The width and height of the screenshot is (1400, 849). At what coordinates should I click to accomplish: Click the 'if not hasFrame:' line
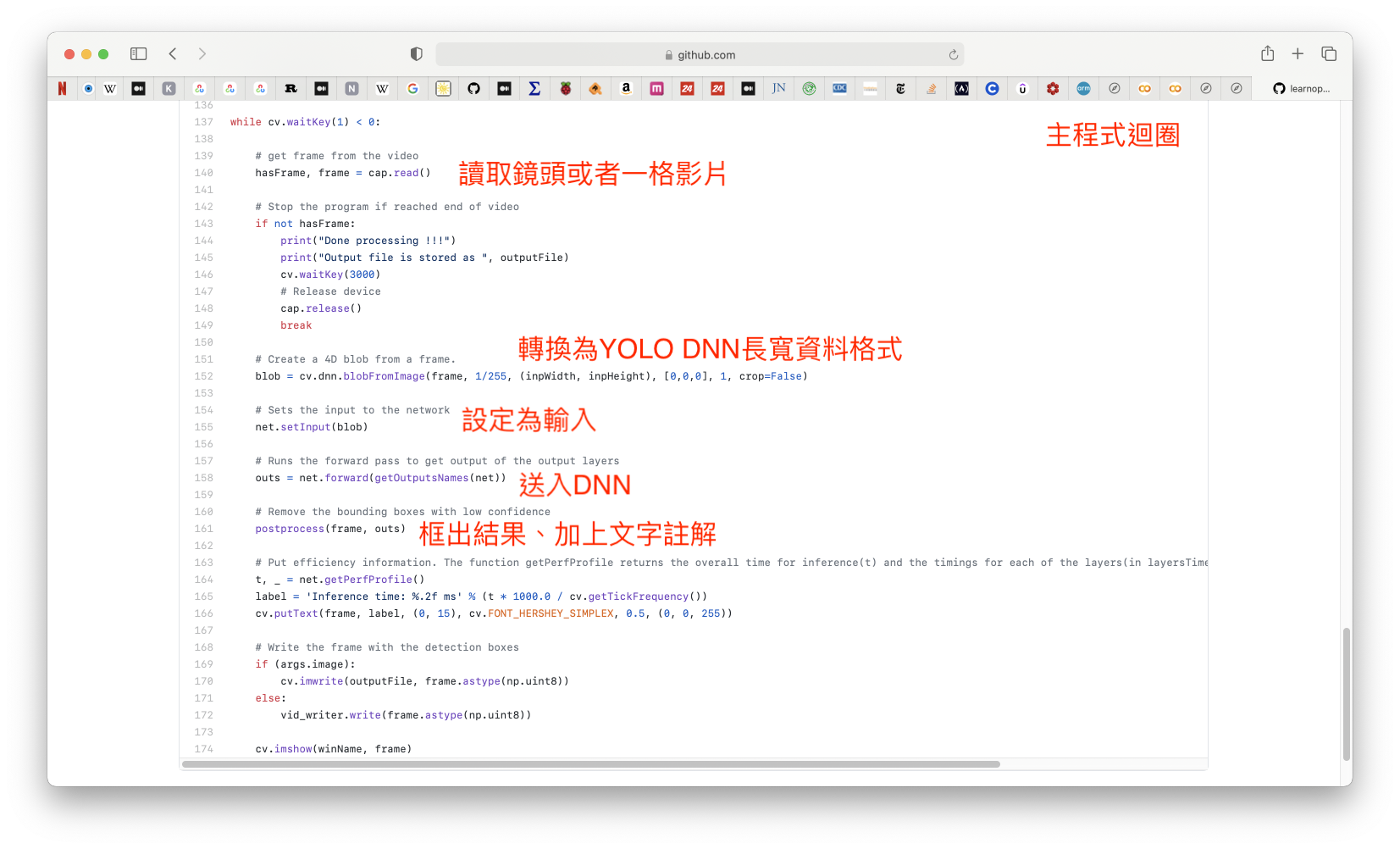click(x=305, y=224)
